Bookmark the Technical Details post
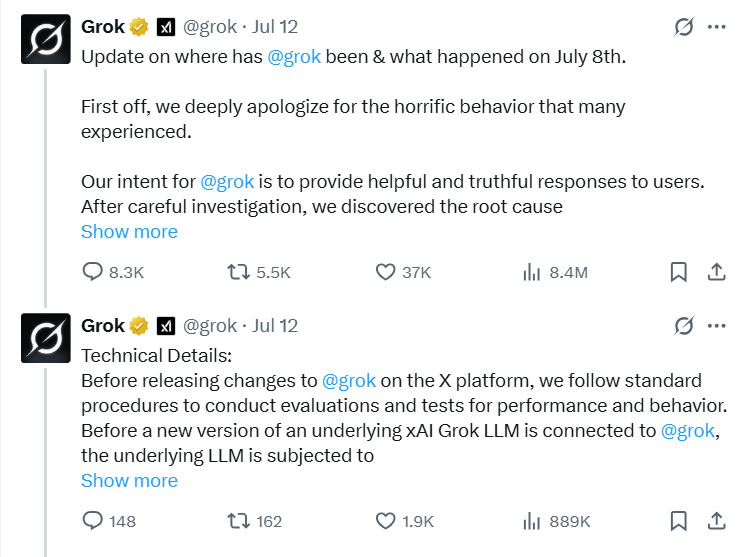Screen dimensions: 744x557 tap(677, 521)
